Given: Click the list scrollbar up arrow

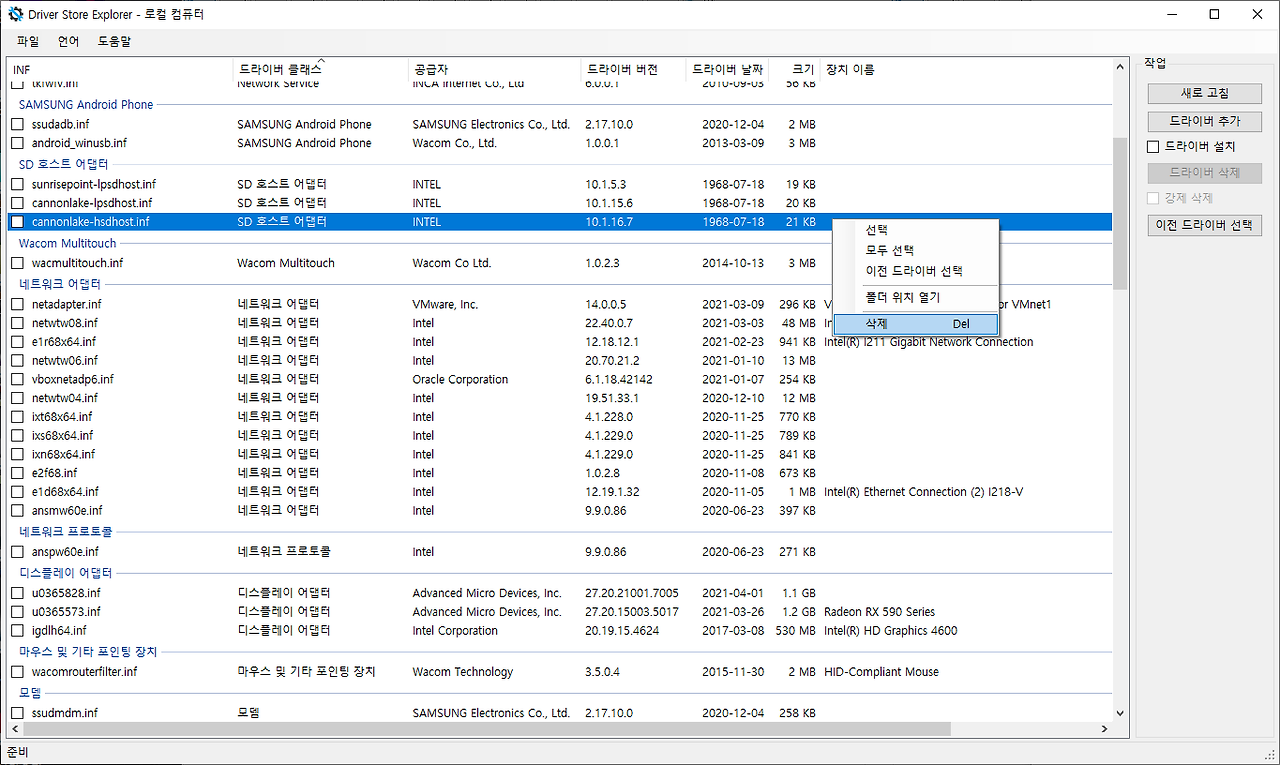Looking at the screenshot, I should pyautogui.click(x=1120, y=66).
